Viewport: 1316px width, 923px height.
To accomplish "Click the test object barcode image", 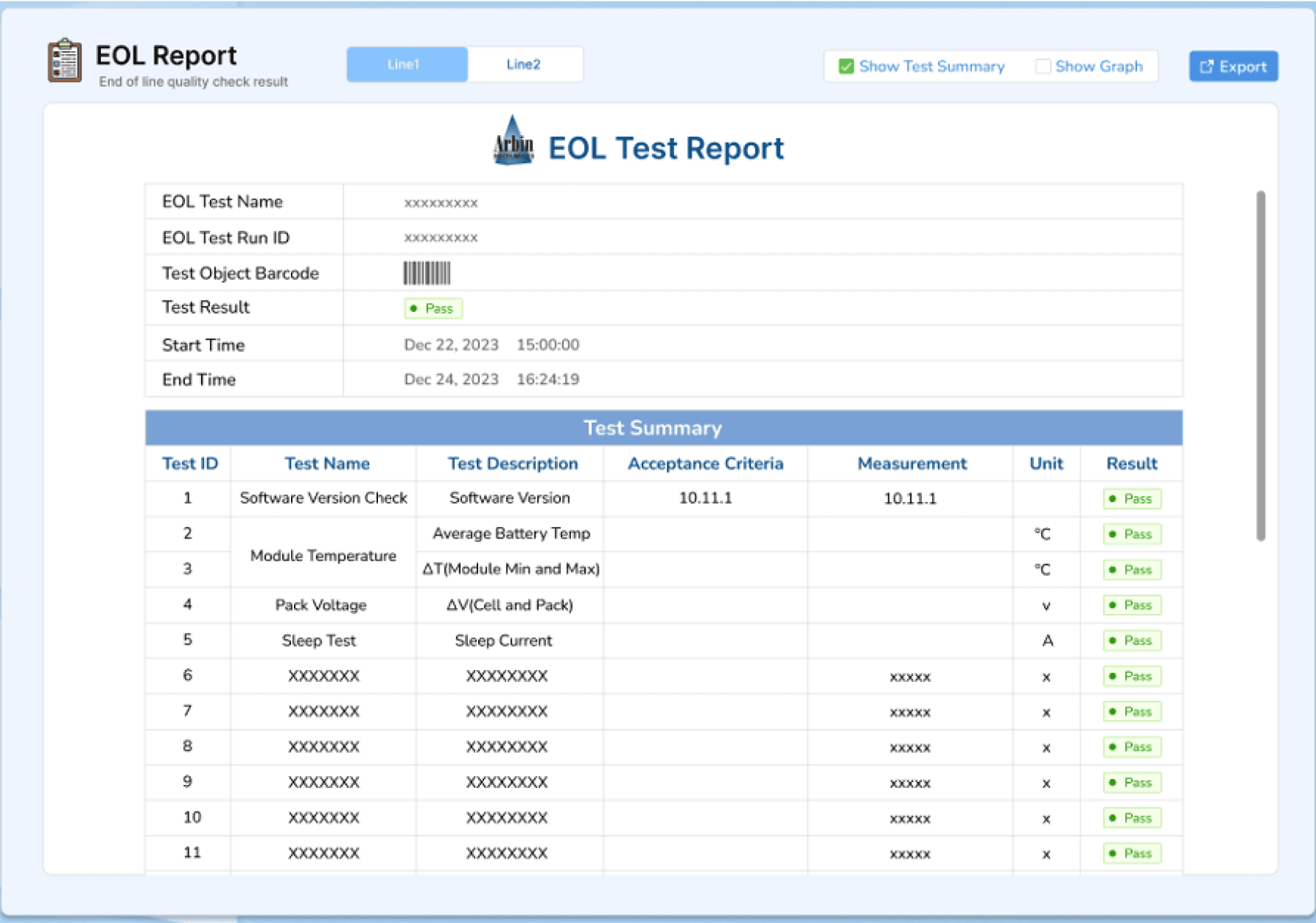I will click(427, 273).
